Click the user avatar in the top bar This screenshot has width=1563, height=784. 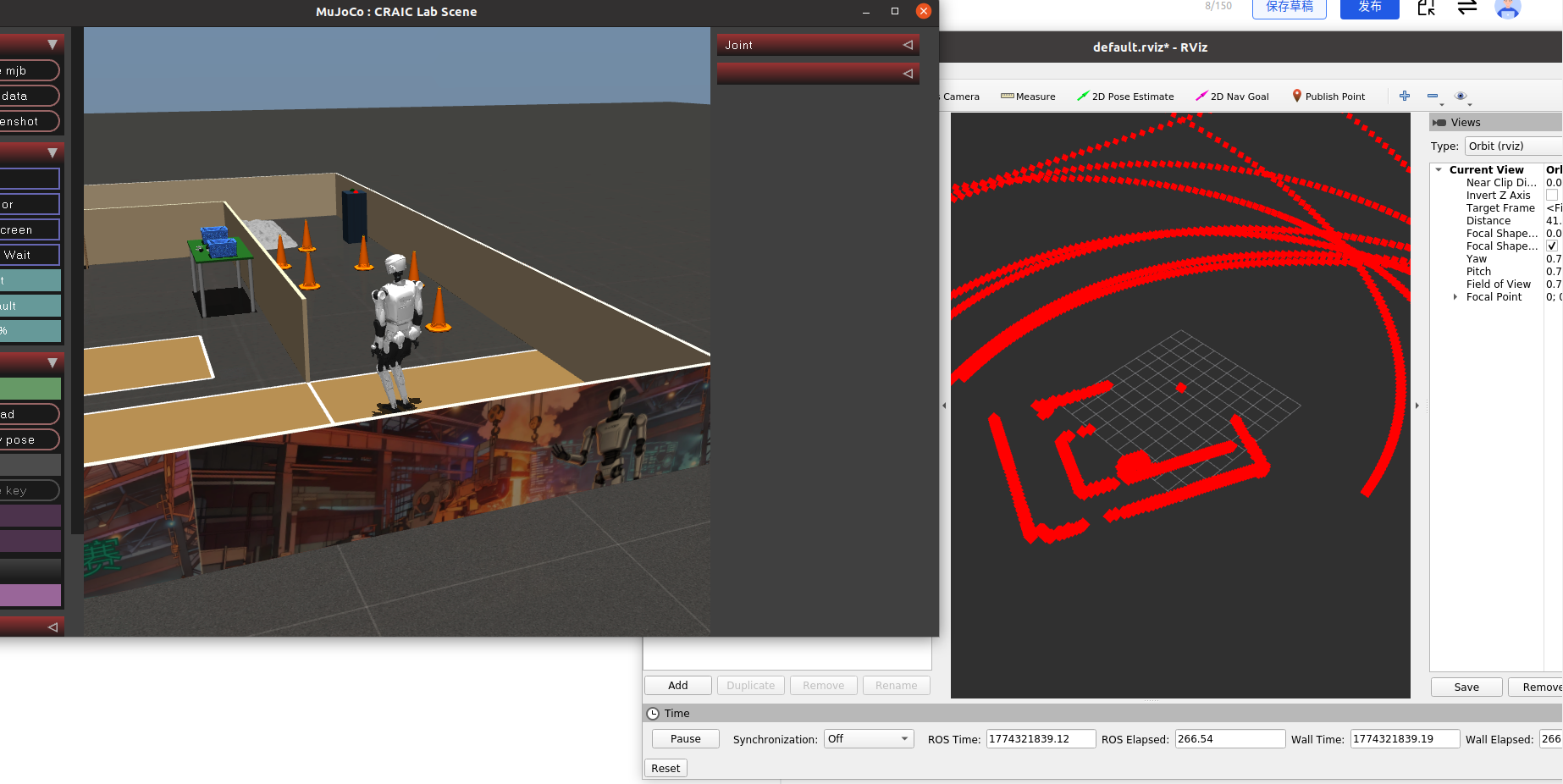(x=1507, y=8)
